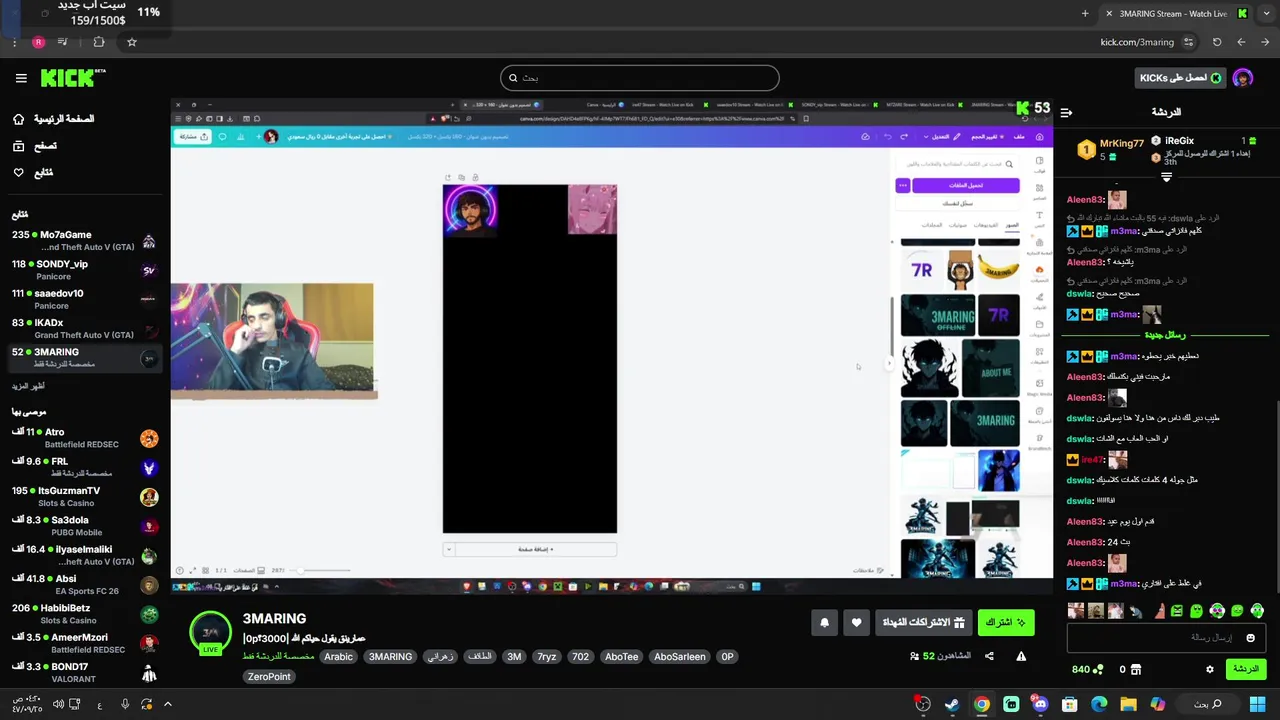View channel points balance 840
The width and height of the screenshot is (1280, 720).
point(1087,669)
